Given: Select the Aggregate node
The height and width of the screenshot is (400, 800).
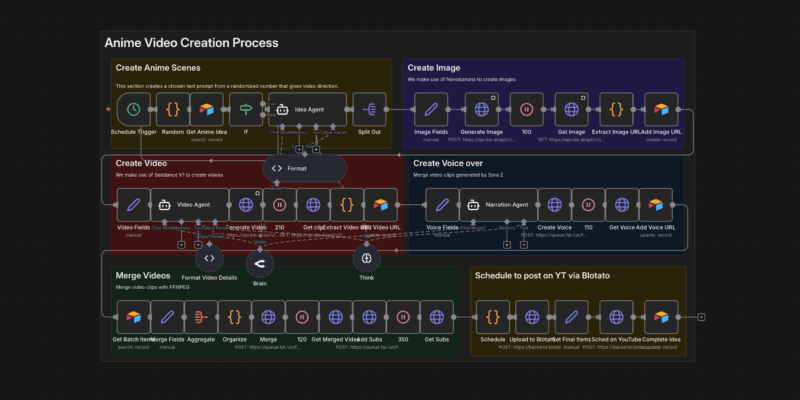Looking at the screenshot, I should [201, 317].
